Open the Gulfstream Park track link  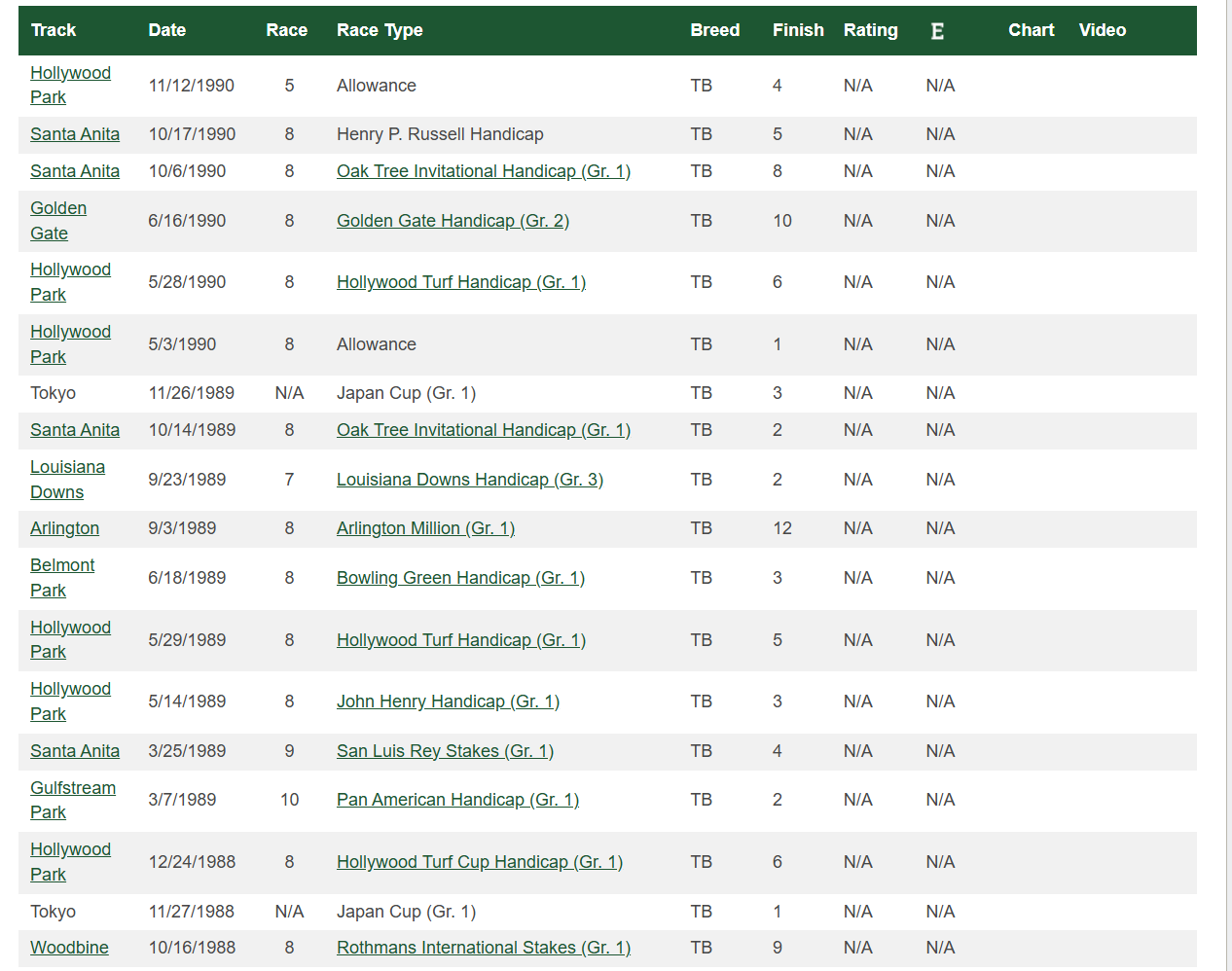tap(73, 800)
